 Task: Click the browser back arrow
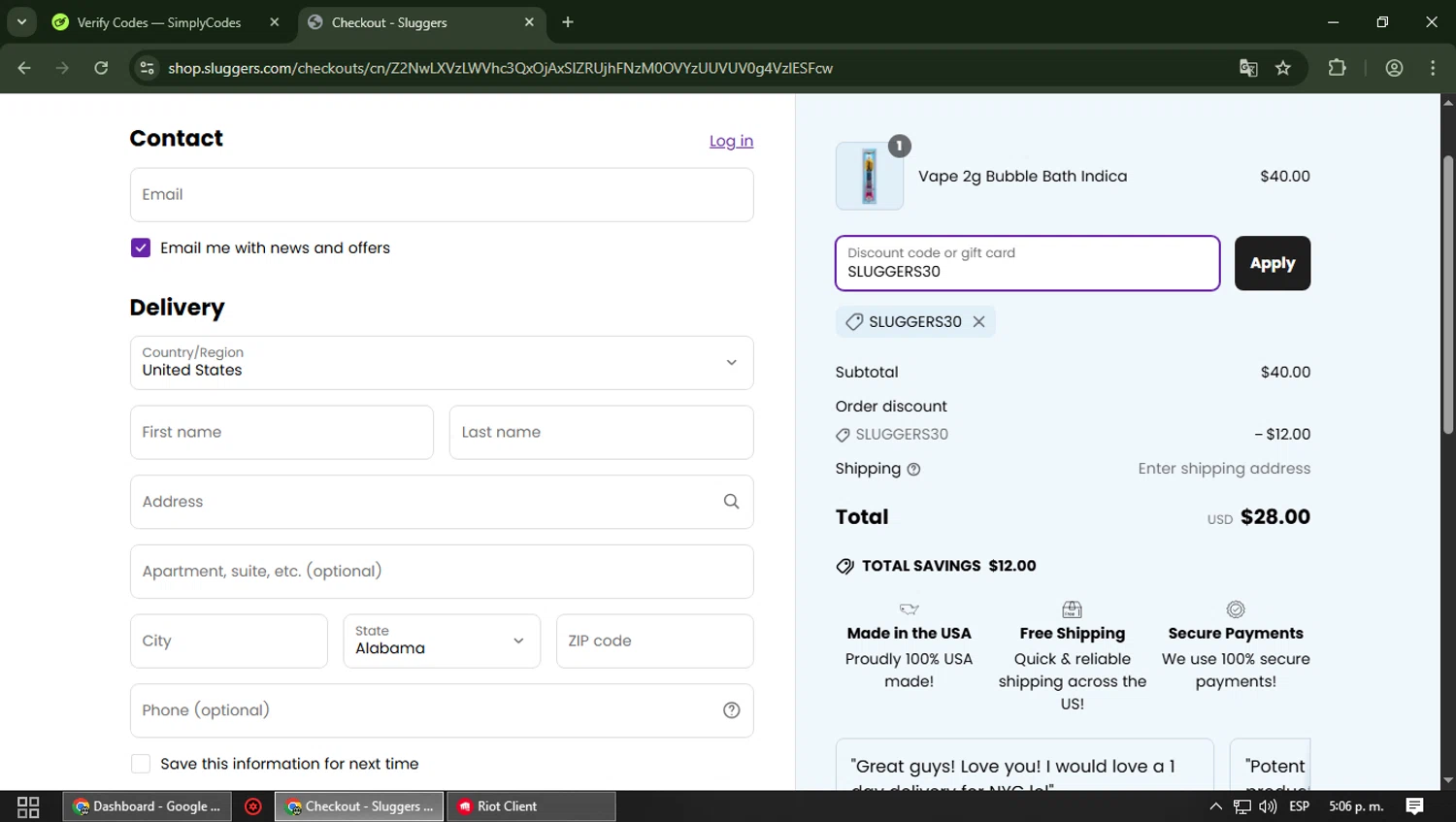pyautogui.click(x=24, y=68)
